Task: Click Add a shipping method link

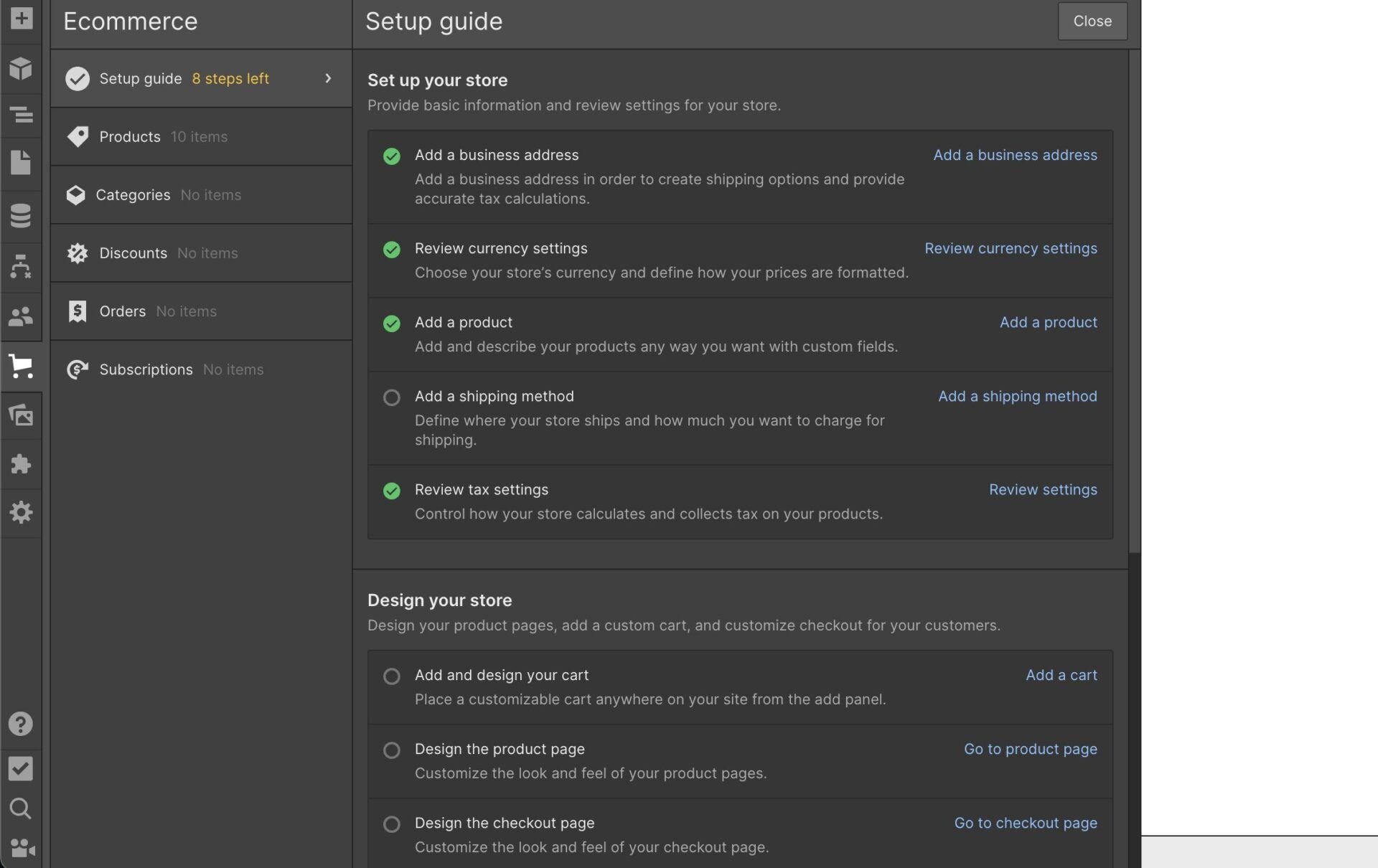Action: pos(1017,397)
